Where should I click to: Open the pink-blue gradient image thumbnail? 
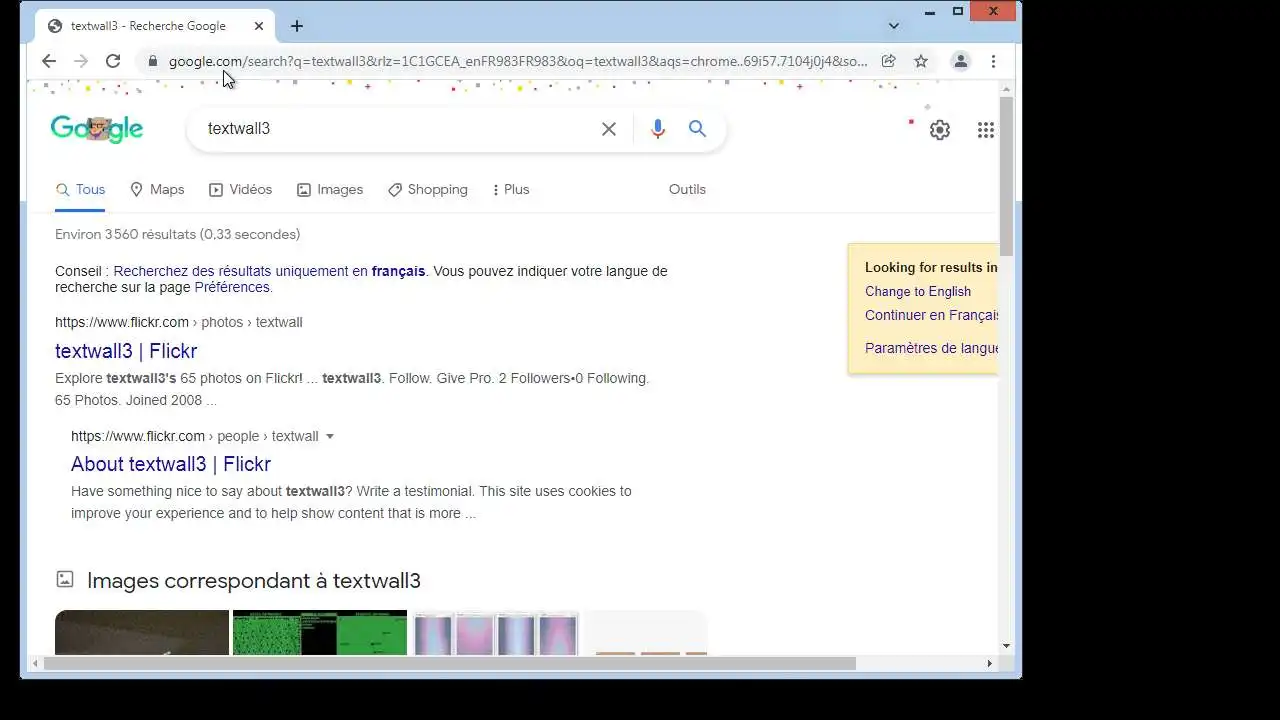495,632
